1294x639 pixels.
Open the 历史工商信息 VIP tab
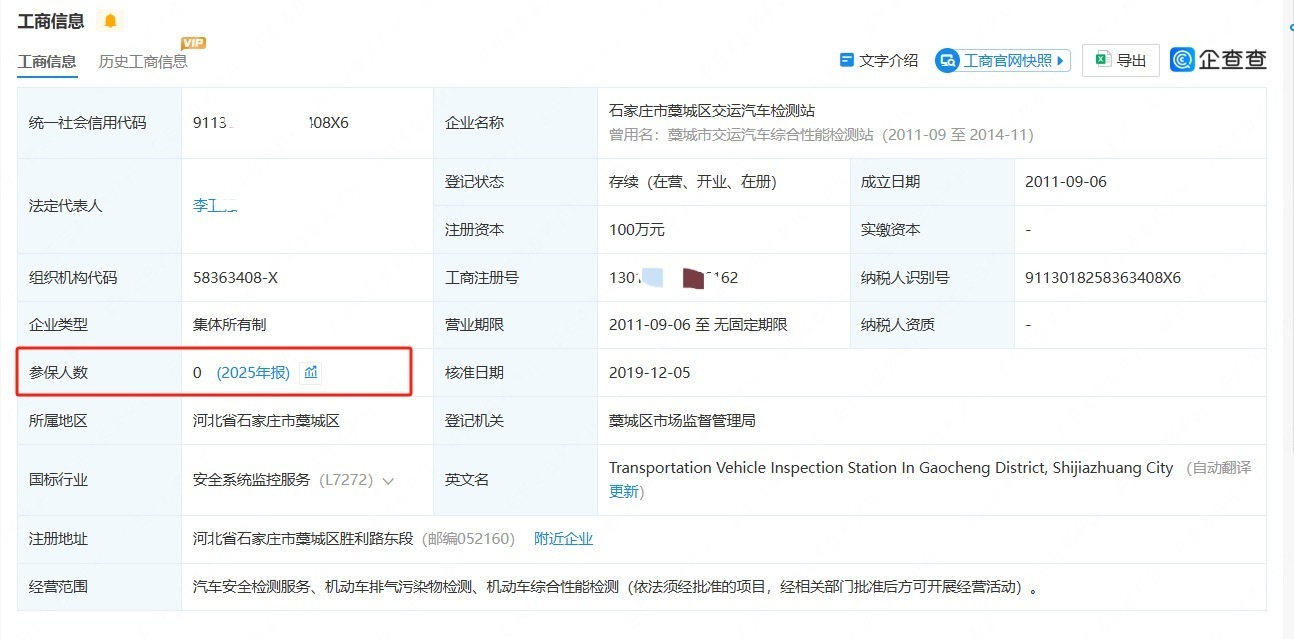coord(143,61)
